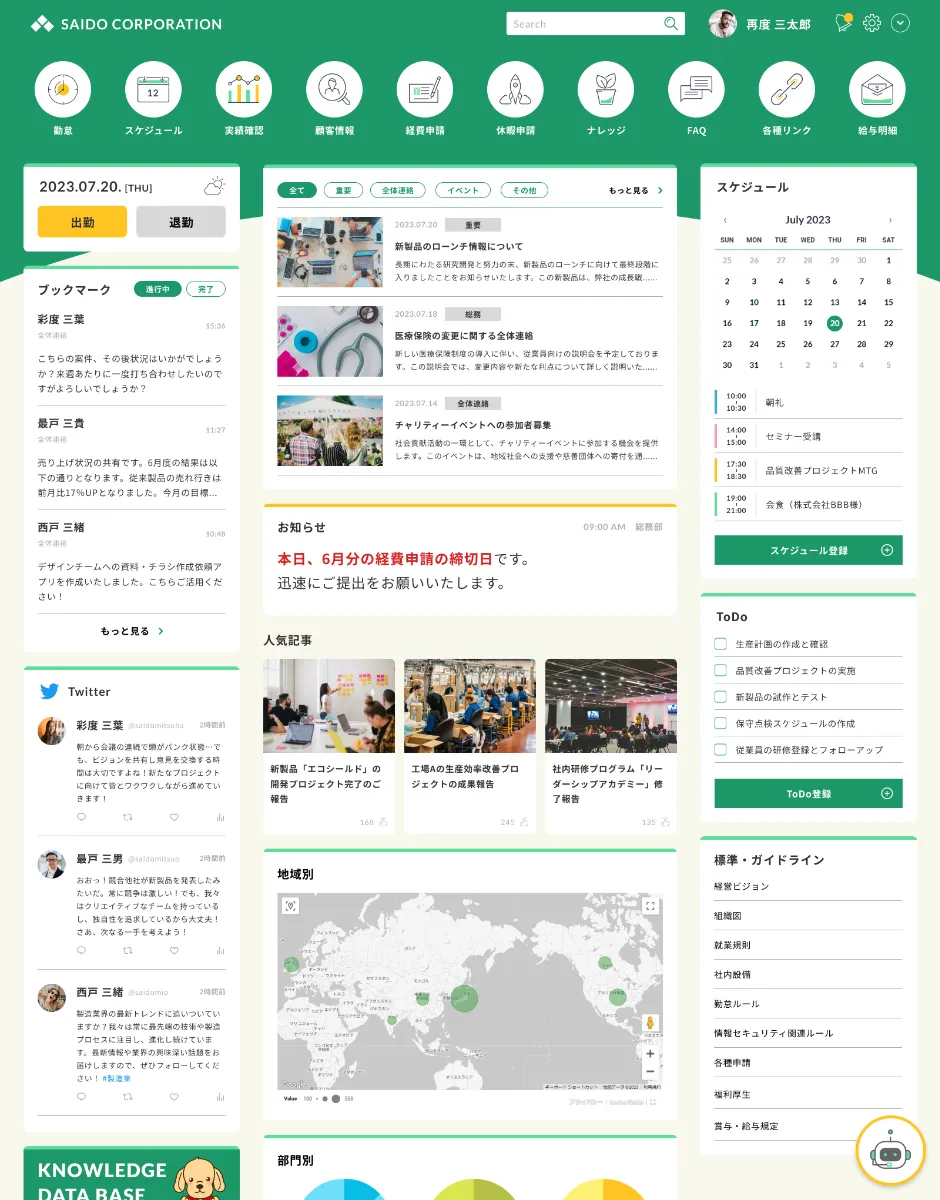
Task: Open the スケジュール calendar icon
Action: (x=153, y=89)
